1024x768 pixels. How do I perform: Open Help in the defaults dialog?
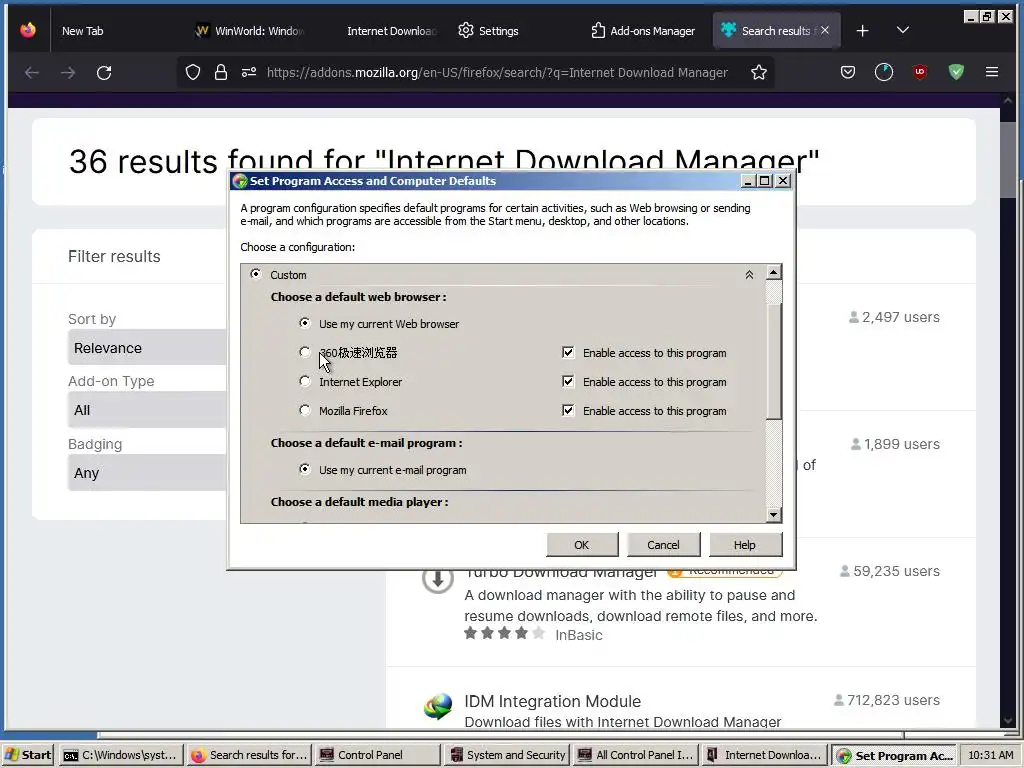click(x=744, y=545)
